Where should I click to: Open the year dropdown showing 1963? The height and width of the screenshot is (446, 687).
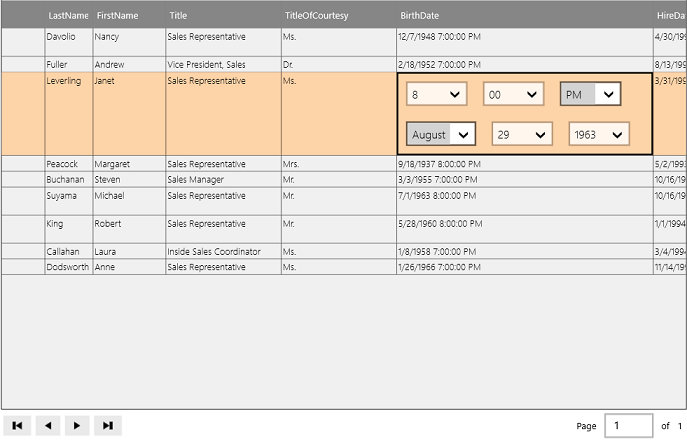(x=598, y=134)
